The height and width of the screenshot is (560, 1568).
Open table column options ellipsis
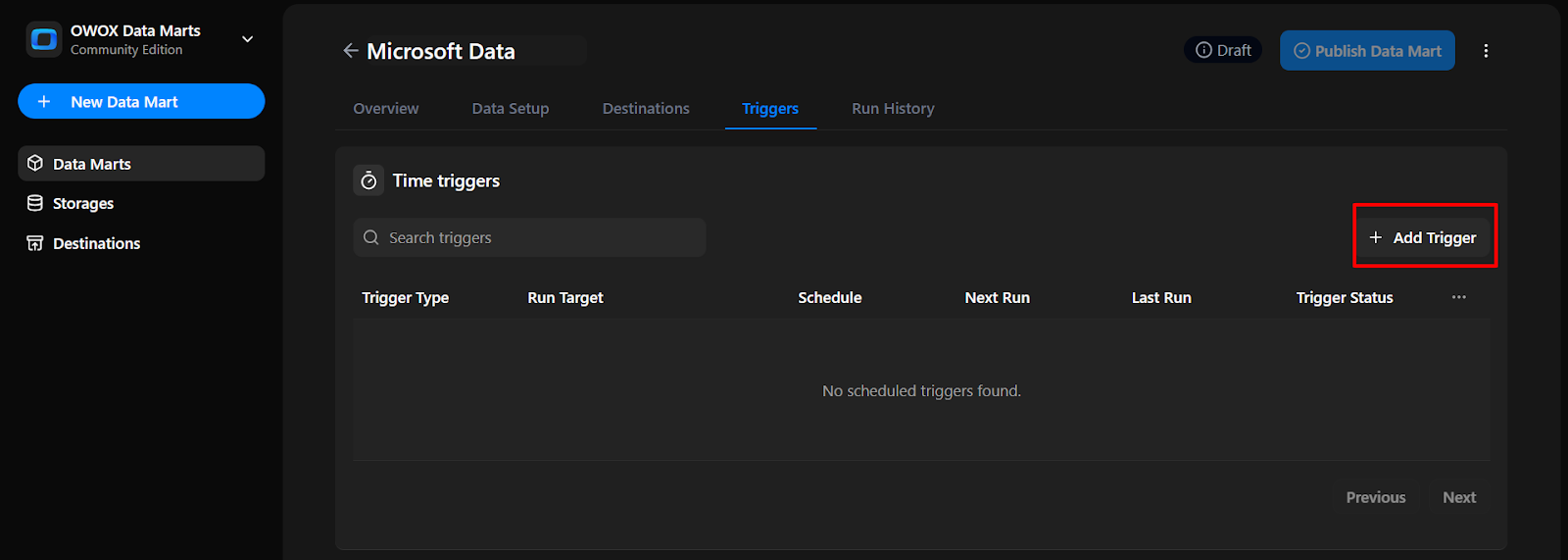(1458, 297)
